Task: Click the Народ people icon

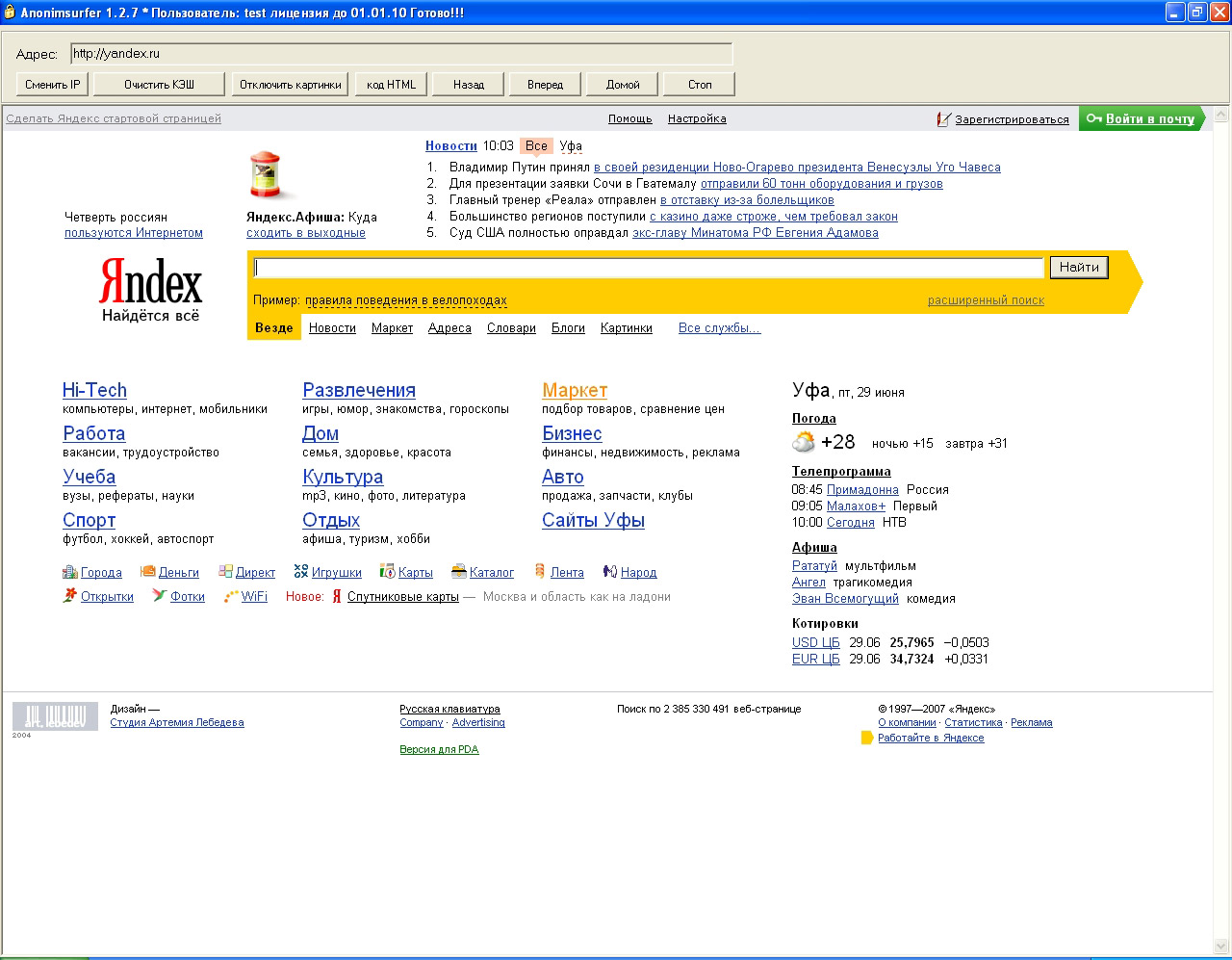Action: (x=609, y=571)
